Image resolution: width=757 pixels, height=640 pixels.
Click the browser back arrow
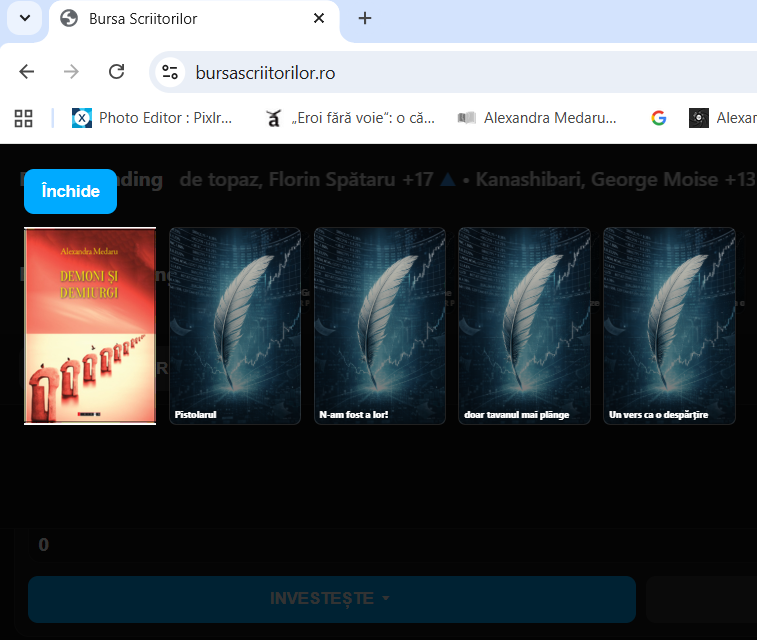(x=27, y=72)
